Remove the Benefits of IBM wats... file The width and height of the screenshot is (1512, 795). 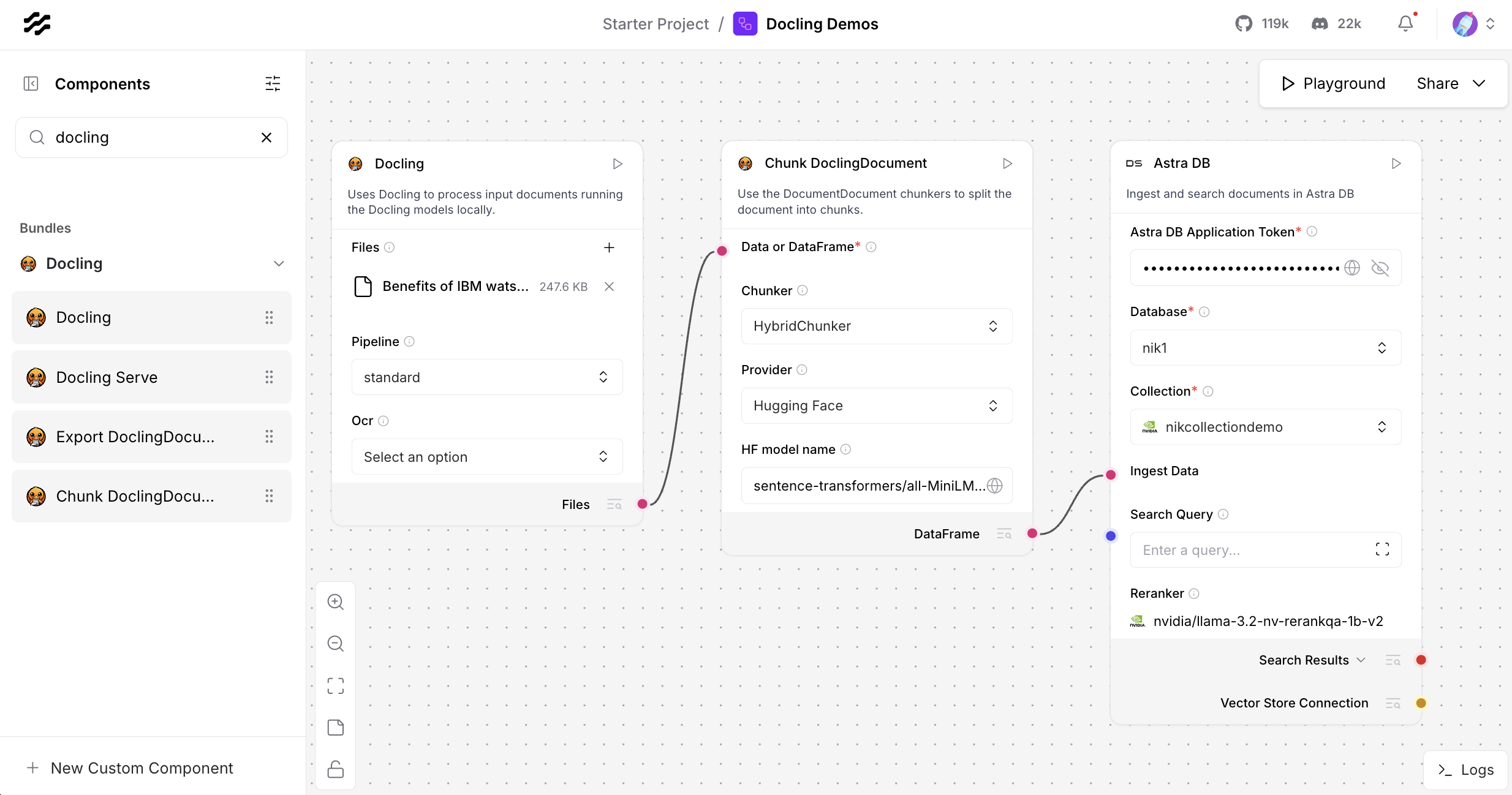pyautogui.click(x=609, y=287)
